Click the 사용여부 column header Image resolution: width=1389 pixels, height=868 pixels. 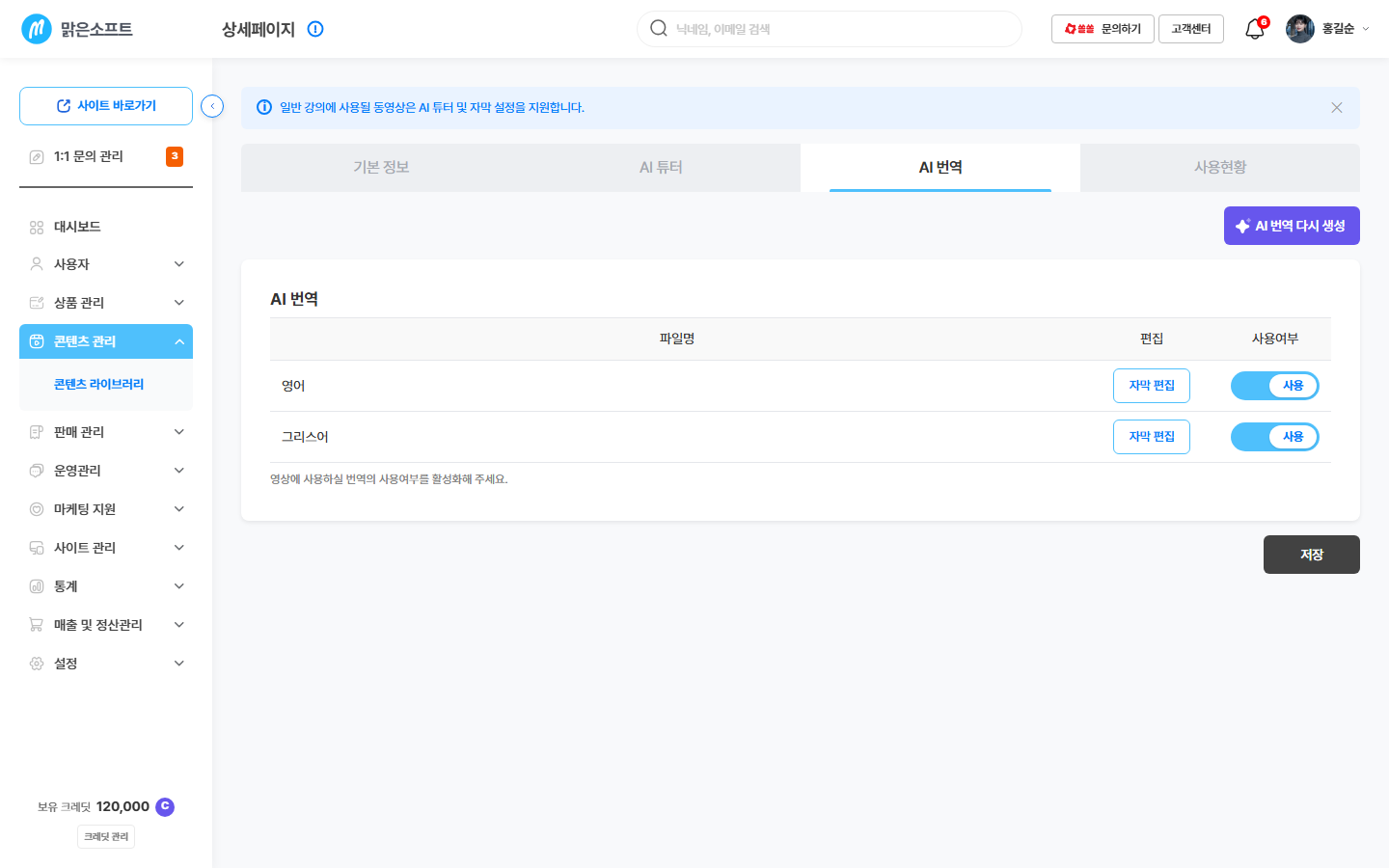pos(1275,339)
